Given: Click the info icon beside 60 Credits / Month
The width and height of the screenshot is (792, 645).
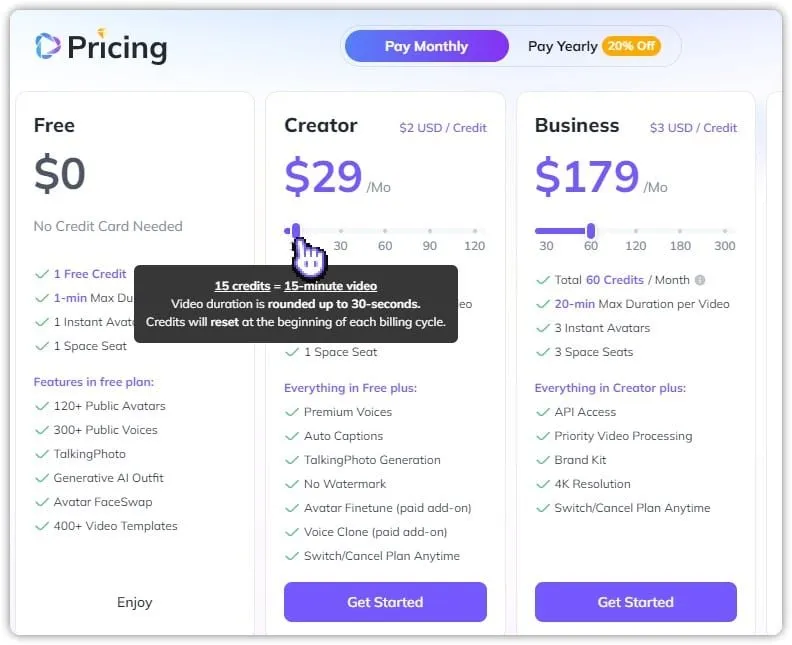Looking at the screenshot, I should [700, 280].
